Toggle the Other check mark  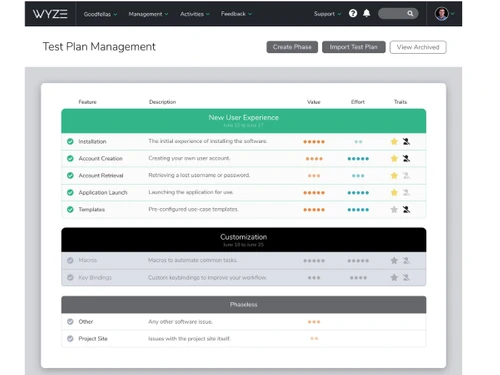[70, 322]
